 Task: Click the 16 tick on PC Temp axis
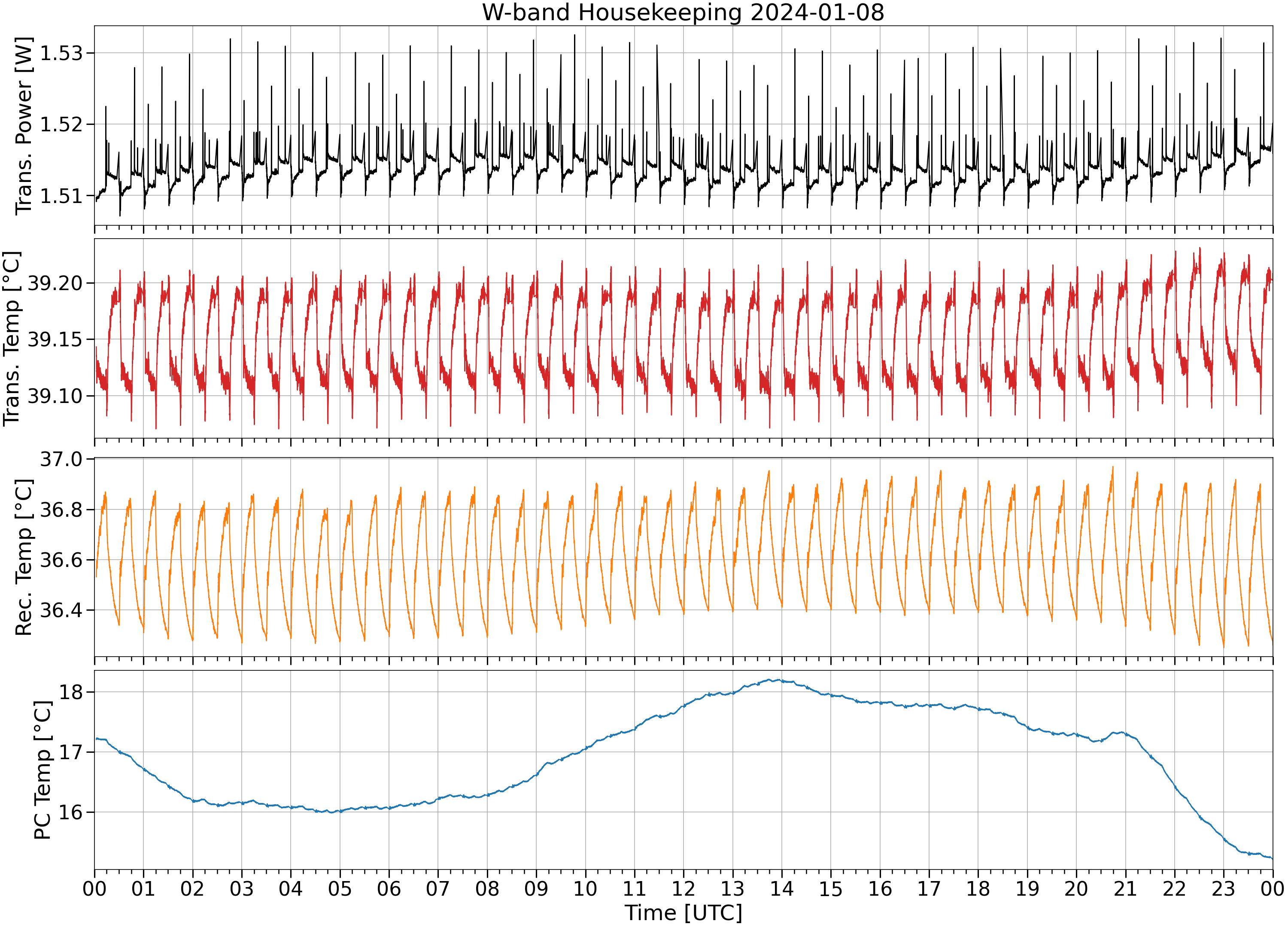(70, 812)
